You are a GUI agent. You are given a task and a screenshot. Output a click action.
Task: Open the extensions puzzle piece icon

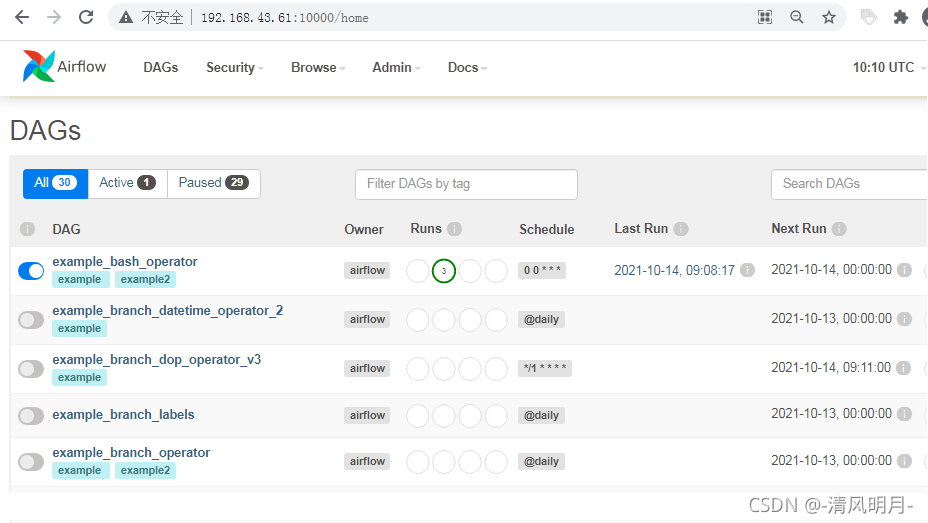click(x=900, y=17)
